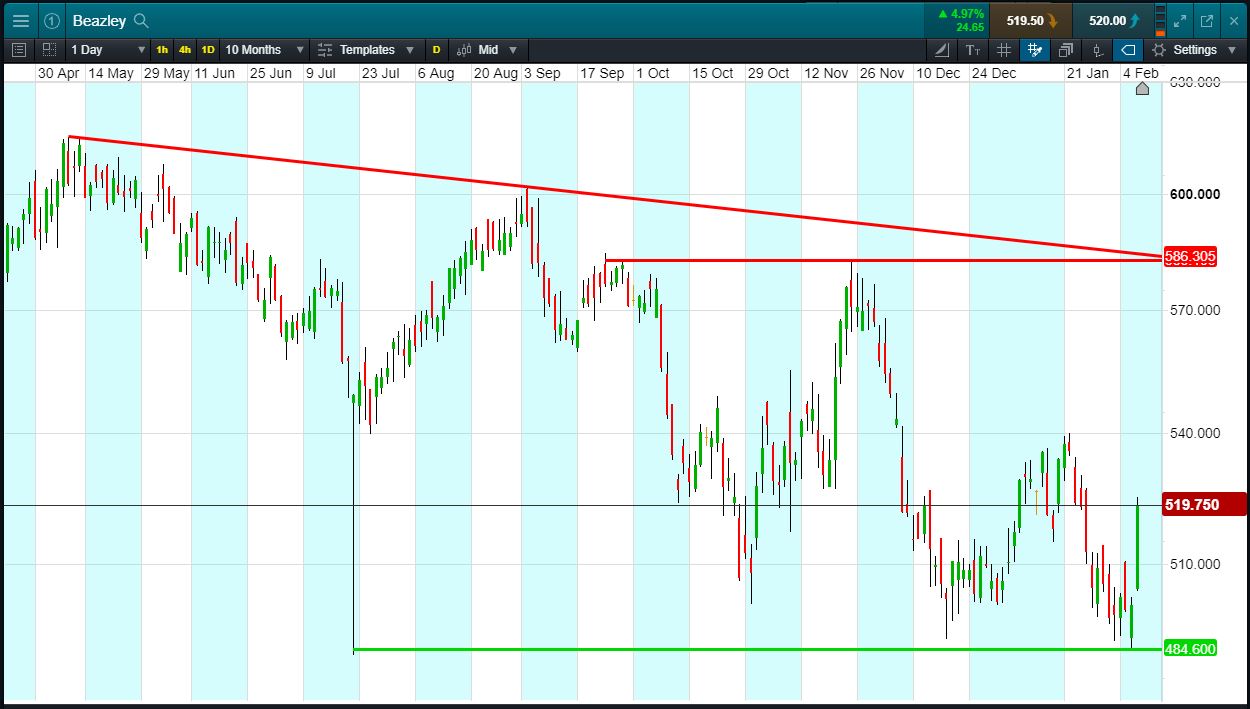
Task: Click the stacked windows compare icon
Action: point(1066,49)
